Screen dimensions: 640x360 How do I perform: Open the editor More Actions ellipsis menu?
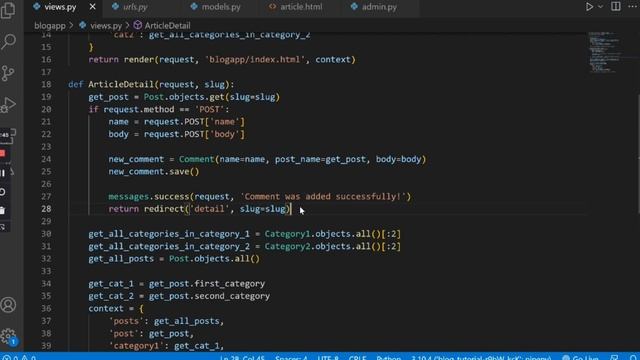[x=633, y=7]
